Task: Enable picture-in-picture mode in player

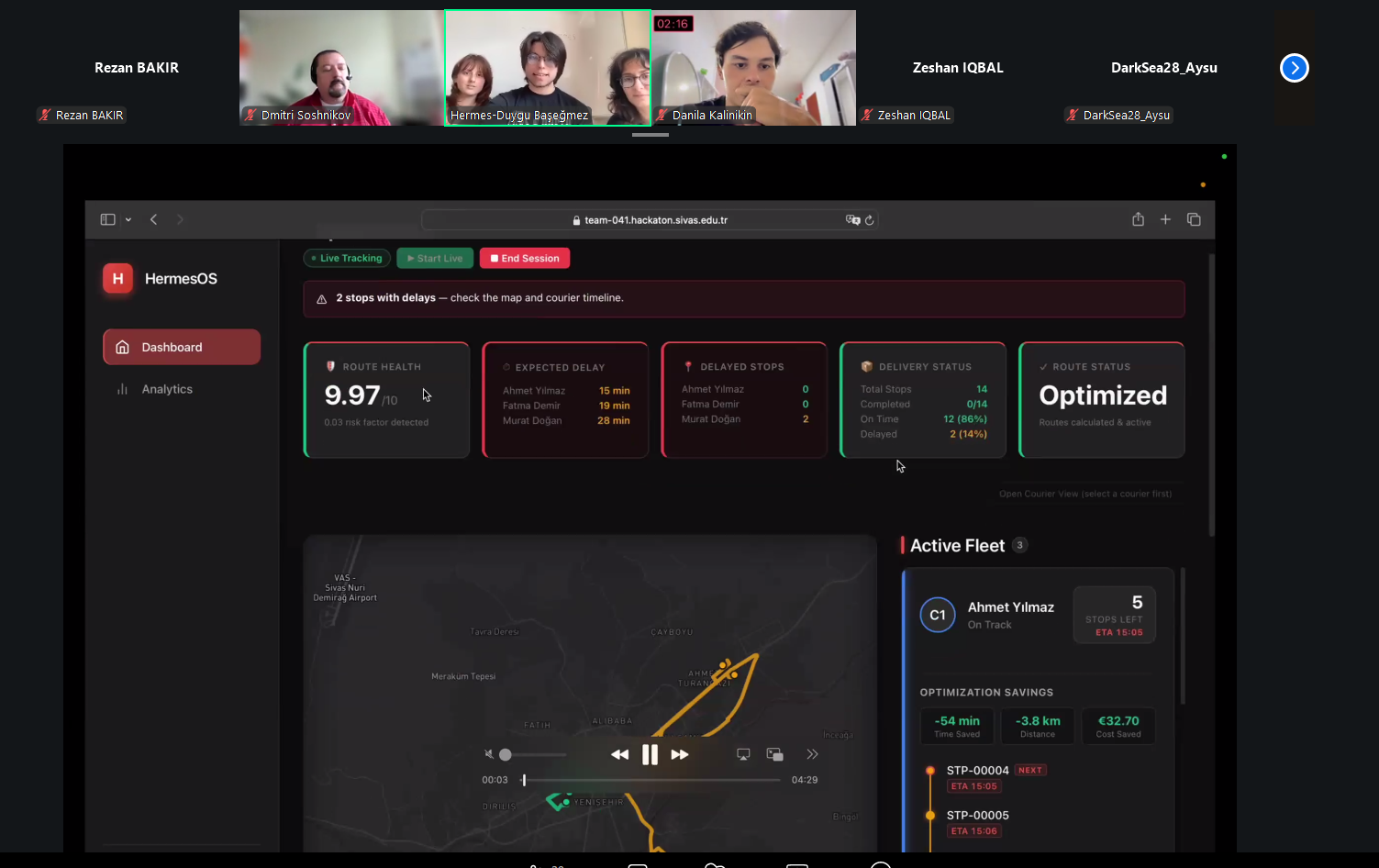Action: pyautogui.click(x=775, y=754)
